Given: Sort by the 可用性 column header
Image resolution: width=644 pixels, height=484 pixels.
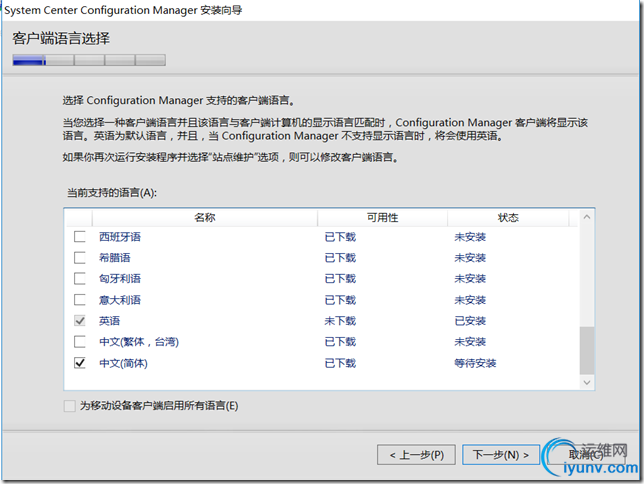Looking at the screenshot, I should click(382, 217).
